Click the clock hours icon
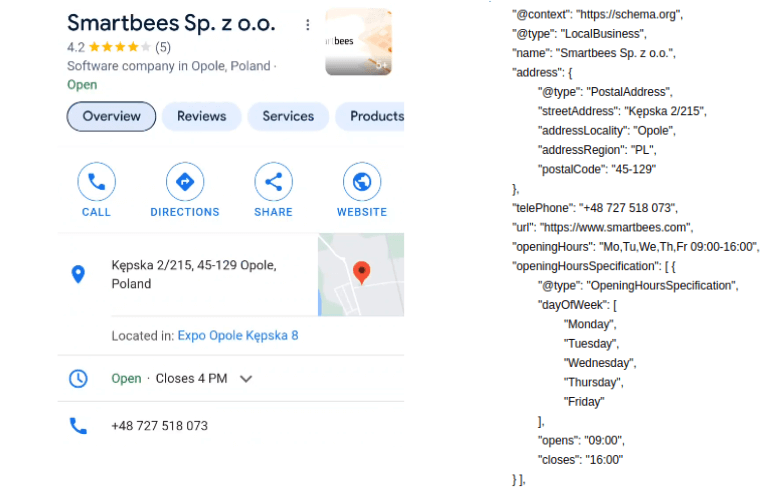 pos(78,379)
